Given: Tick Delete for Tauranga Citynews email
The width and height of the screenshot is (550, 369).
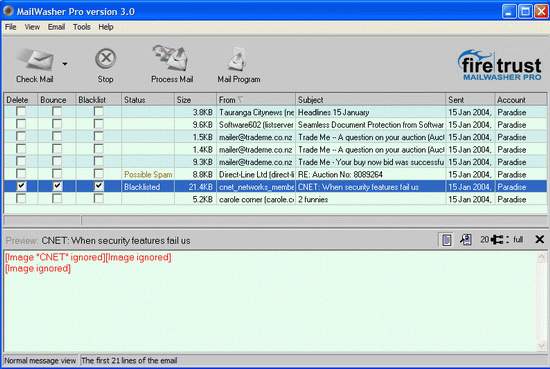Looking at the screenshot, I should (21, 112).
